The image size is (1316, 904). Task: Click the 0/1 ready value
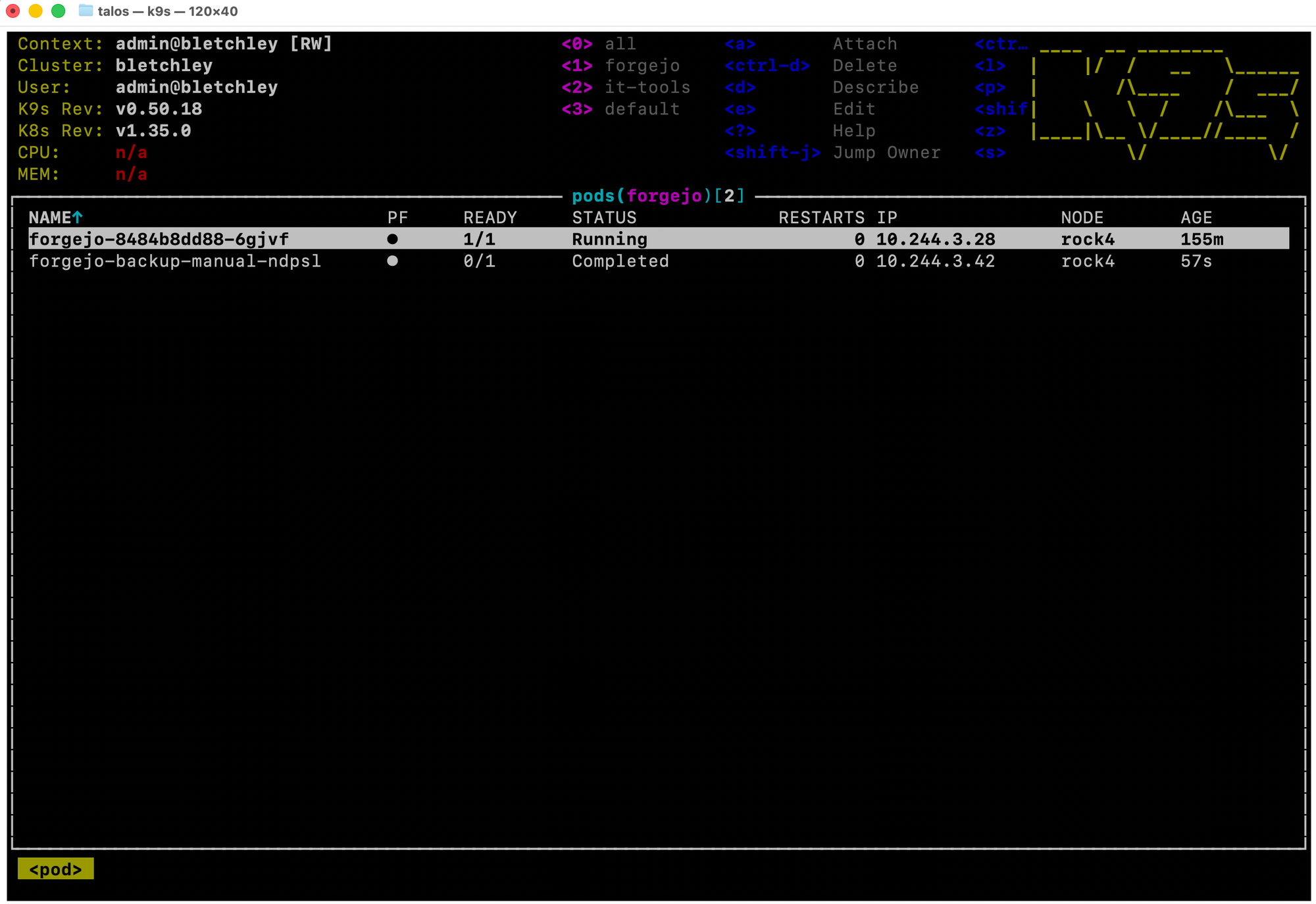(x=479, y=261)
